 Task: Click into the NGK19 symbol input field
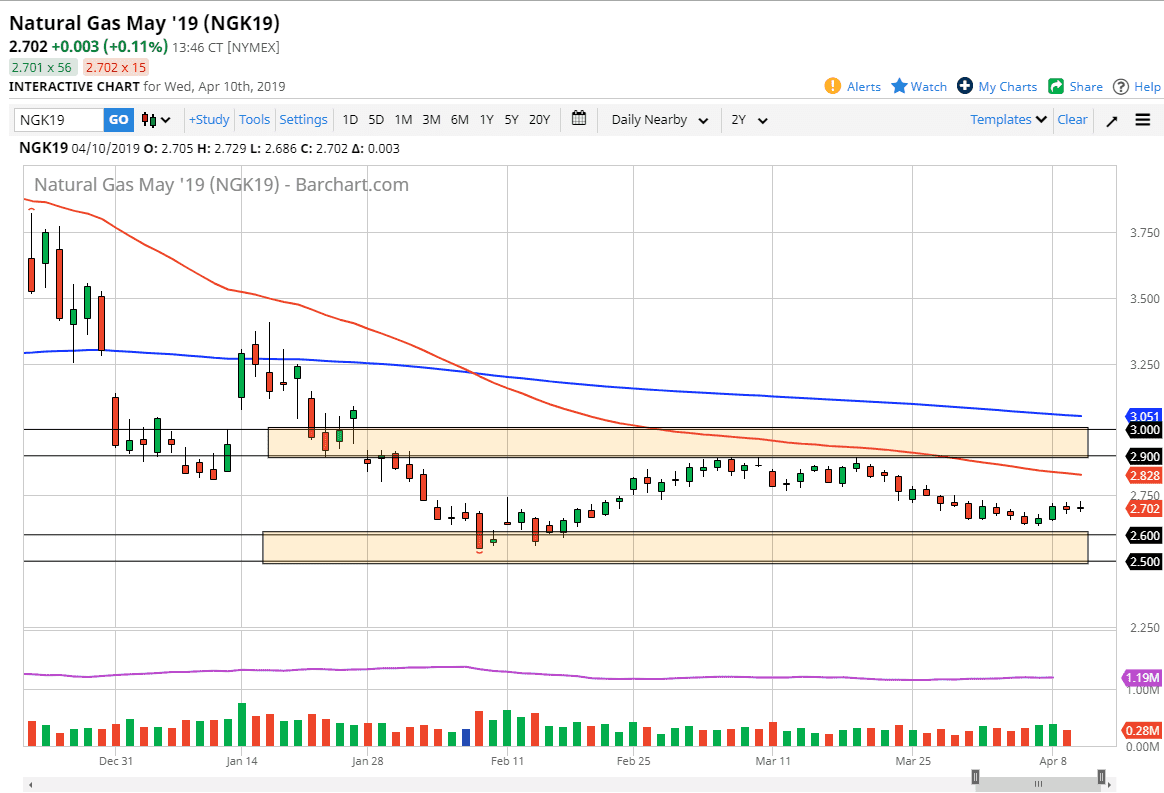point(59,120)
